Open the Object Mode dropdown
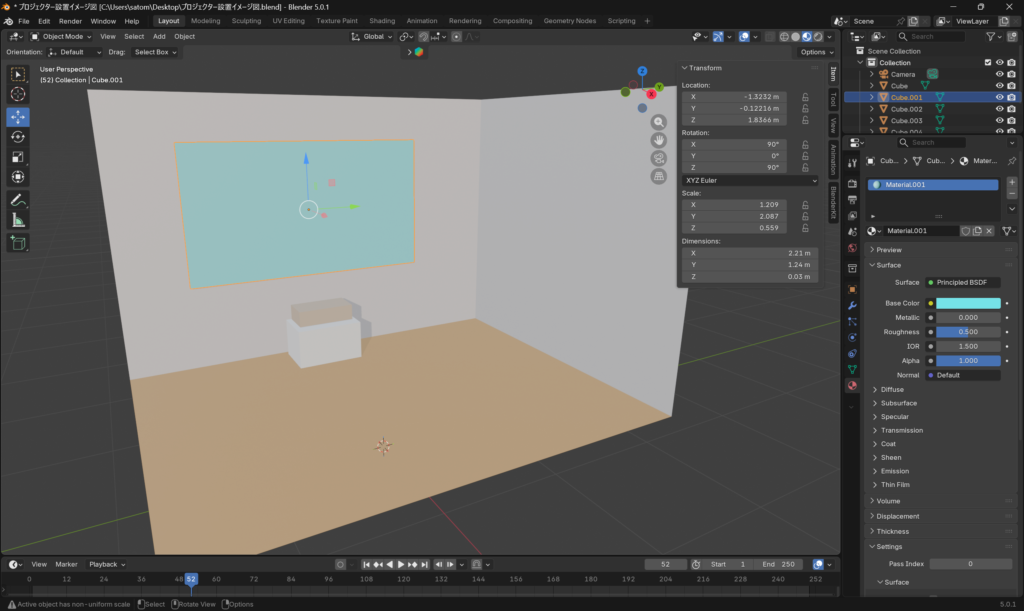1024x611 pixels. pos(61,36)
